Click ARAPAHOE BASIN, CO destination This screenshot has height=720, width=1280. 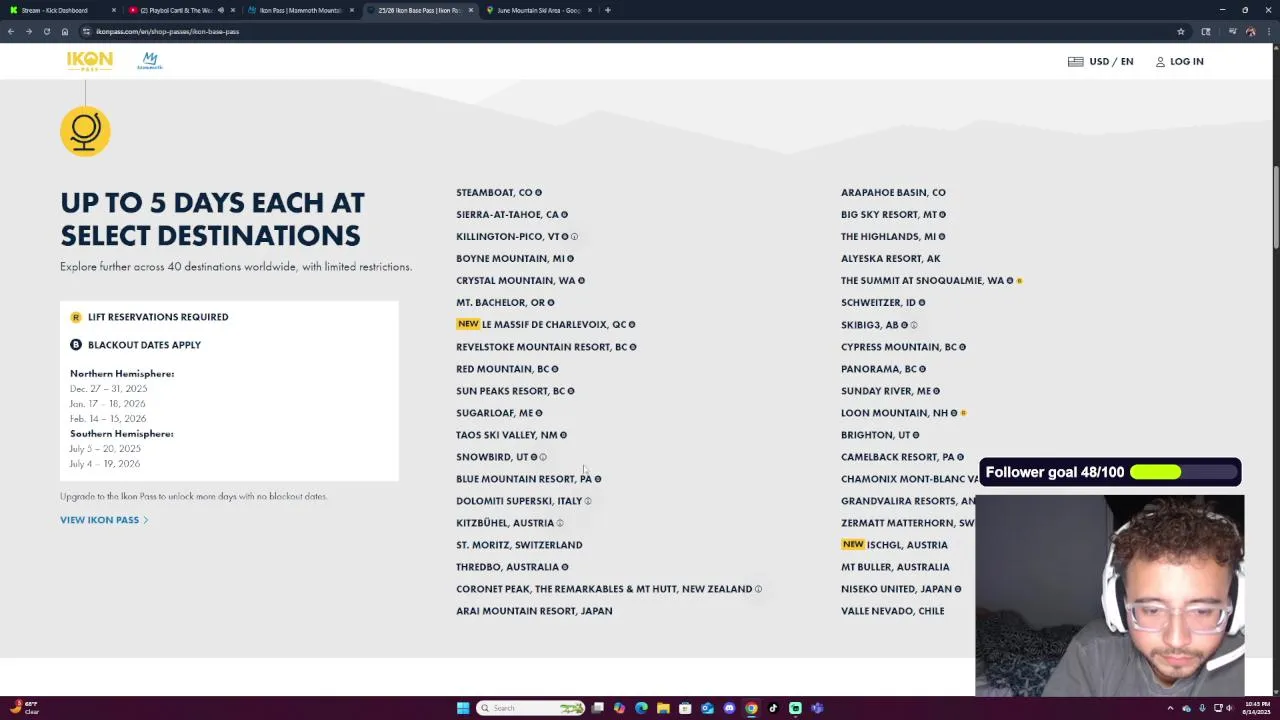[893, 193]
